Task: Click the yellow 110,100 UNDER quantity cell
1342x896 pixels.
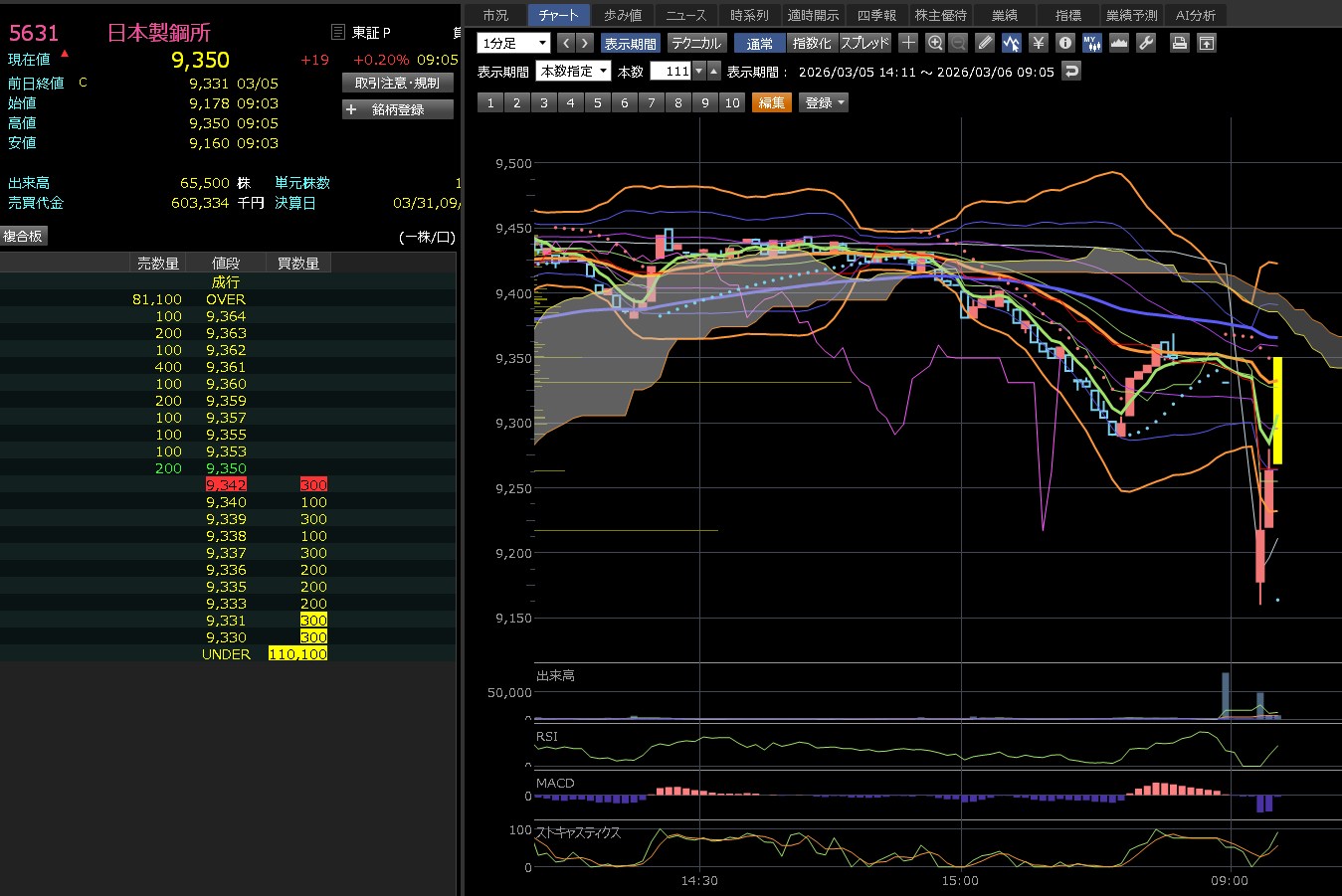Action: pyautogui.click(x=297, y=654)
